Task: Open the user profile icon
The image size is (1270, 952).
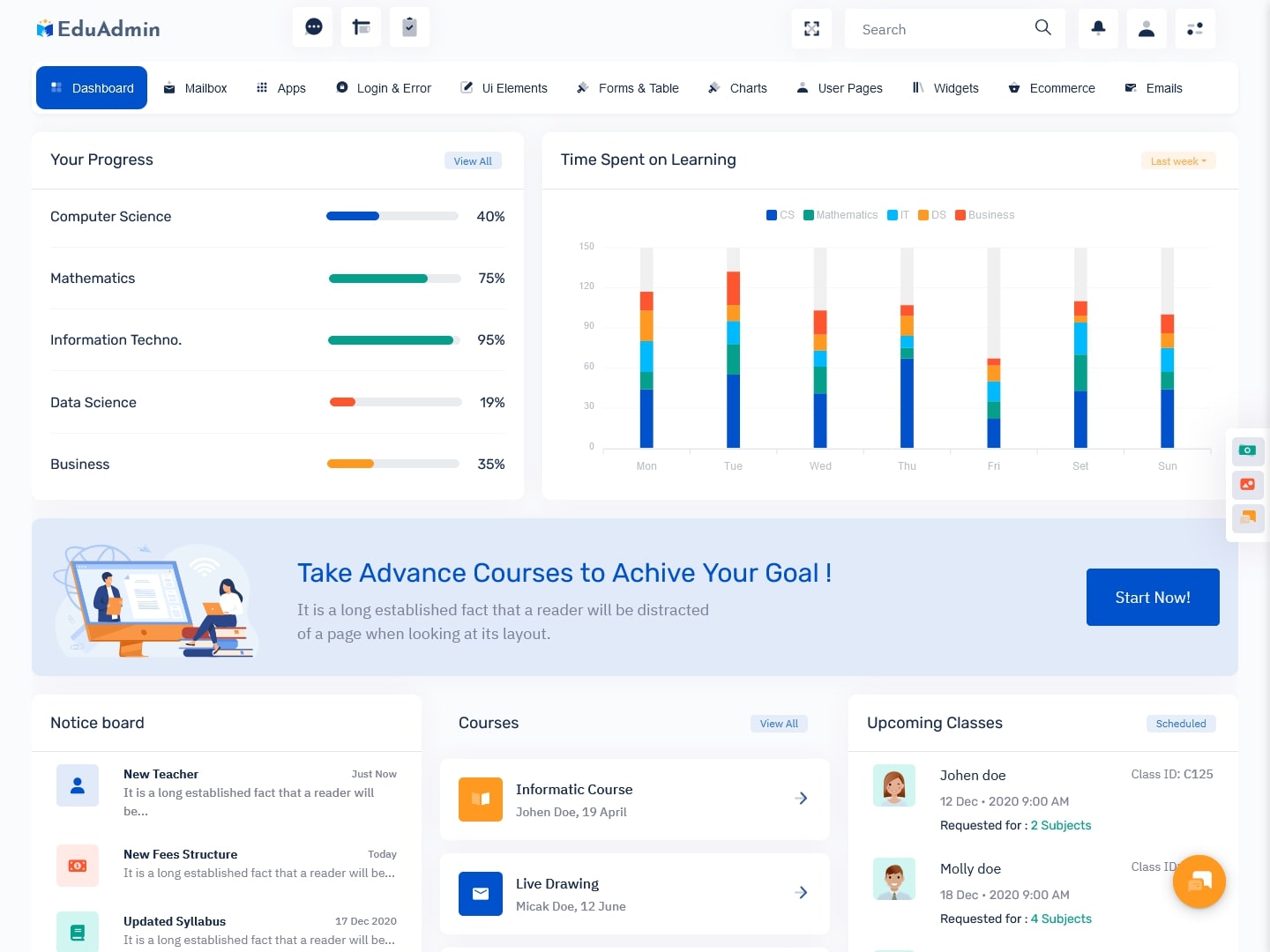Action: pos(1147,29)
